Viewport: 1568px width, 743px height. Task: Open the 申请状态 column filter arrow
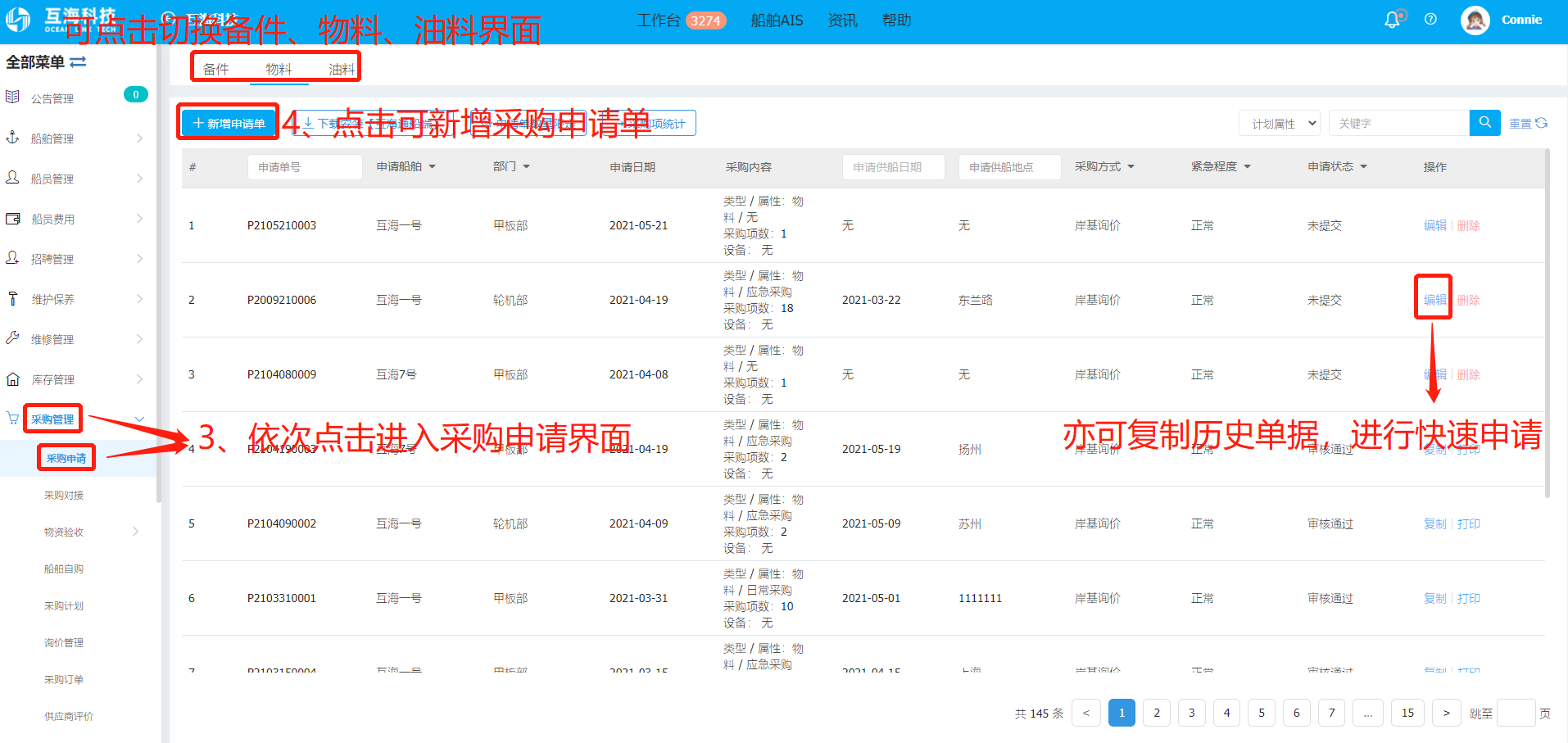coord(1364,167)
